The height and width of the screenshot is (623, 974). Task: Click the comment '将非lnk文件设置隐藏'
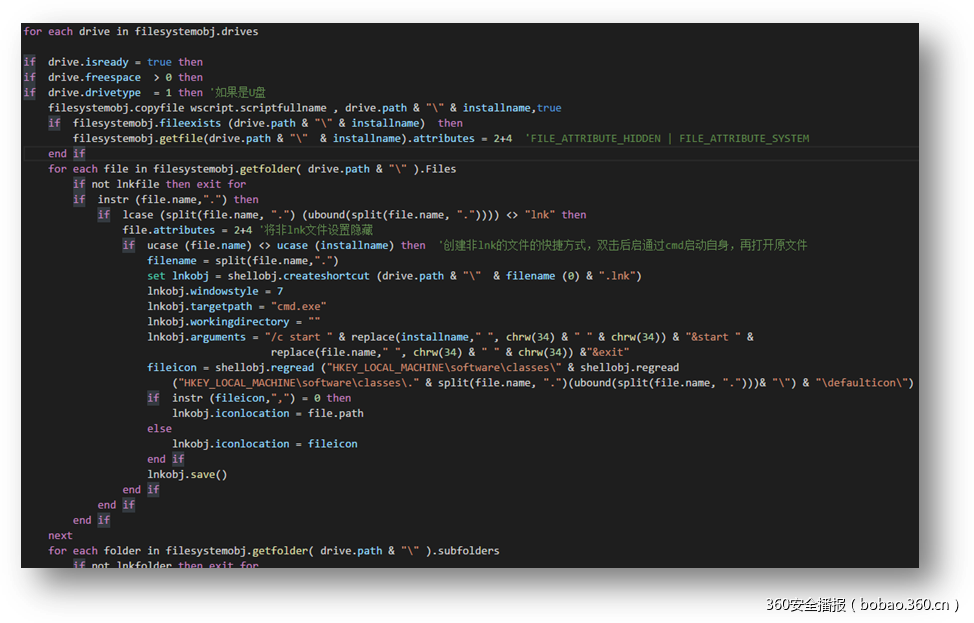click(x=316, y=230)
